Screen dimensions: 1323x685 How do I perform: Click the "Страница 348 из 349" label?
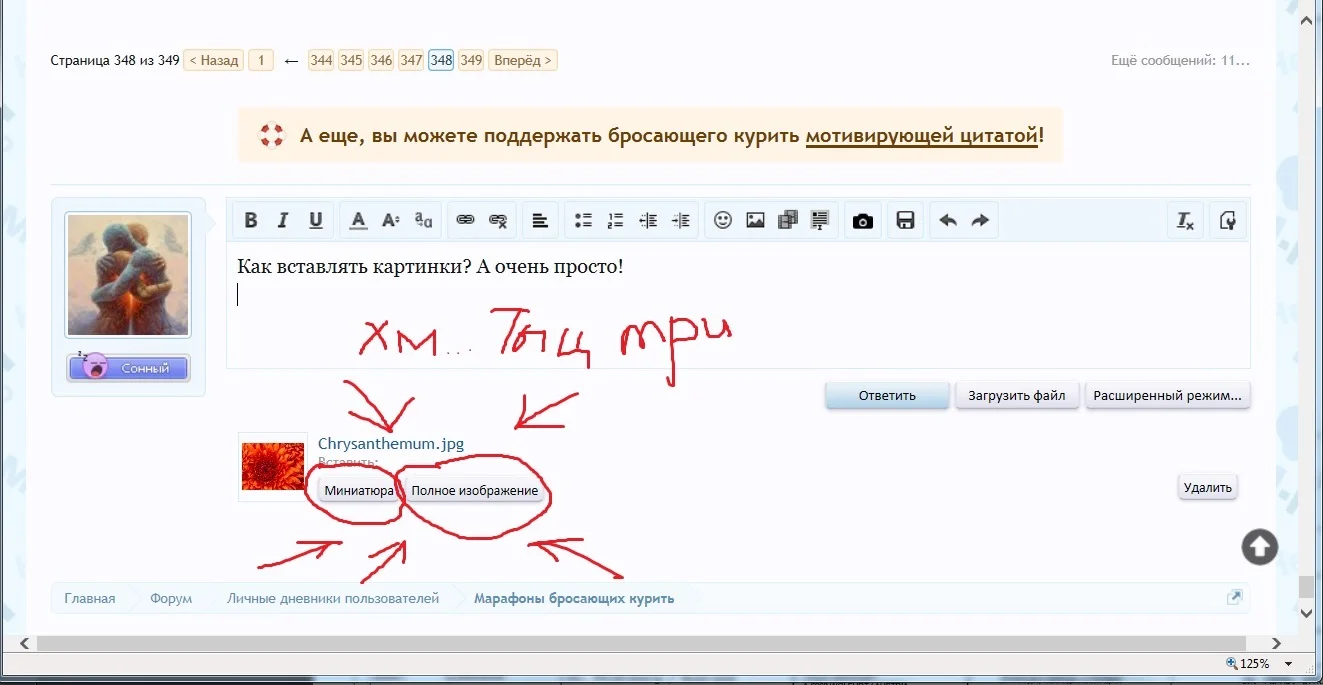[115, 60]
